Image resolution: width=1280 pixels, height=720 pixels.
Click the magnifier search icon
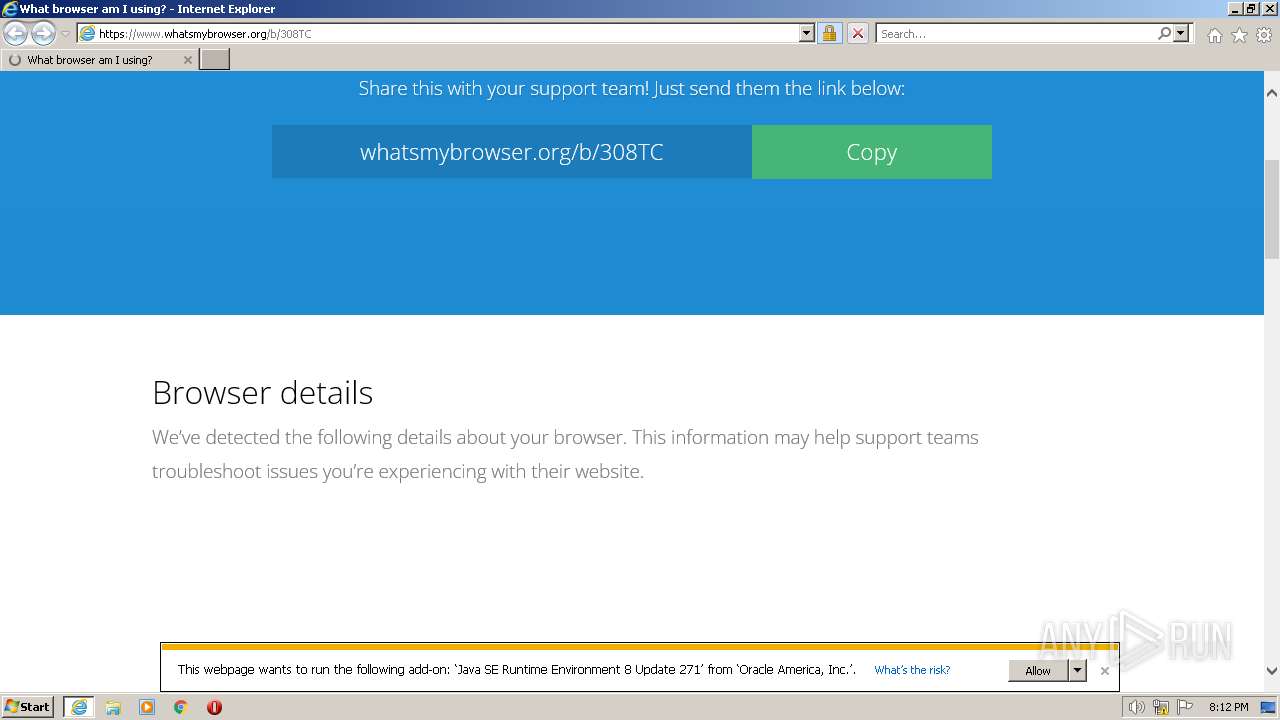click(x=1164, y=33)
